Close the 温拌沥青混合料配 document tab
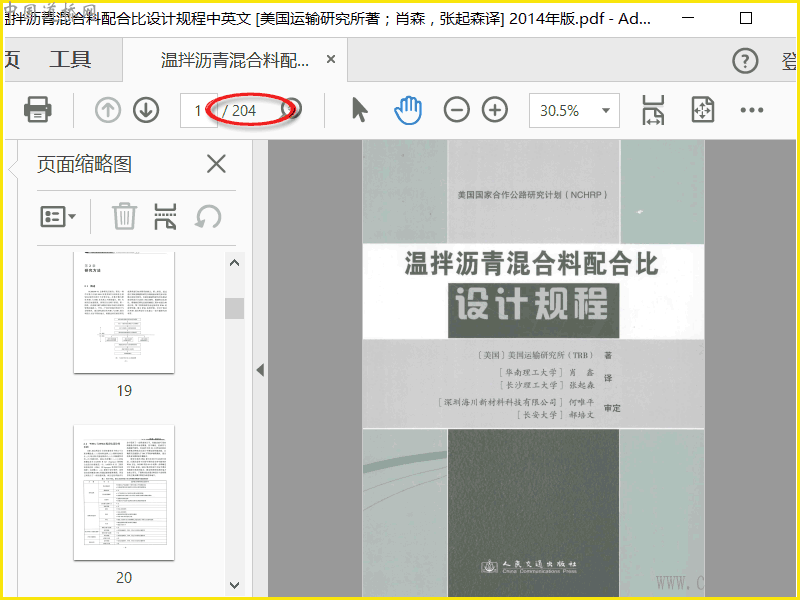This screenshot has width=800, height=600. coord(331,60)
